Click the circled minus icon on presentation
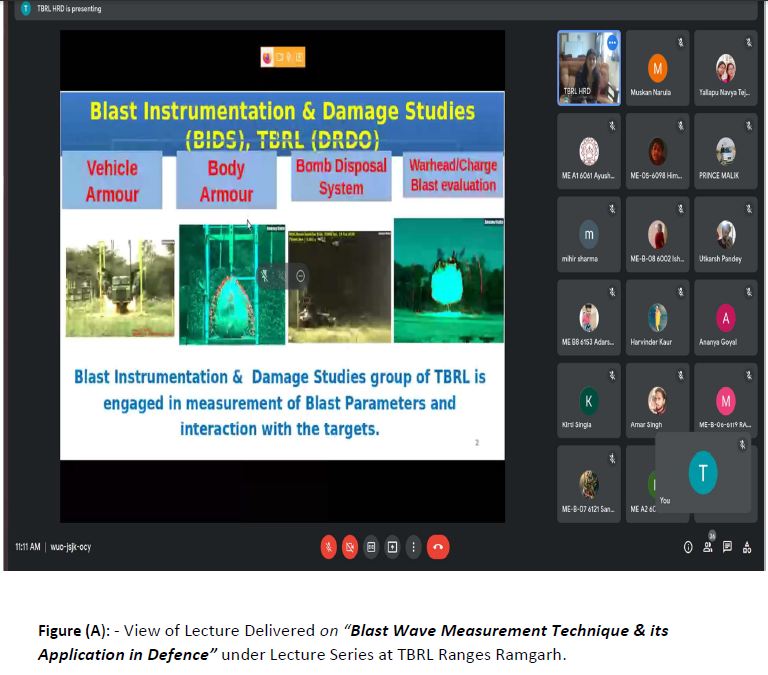 point(301,276)
